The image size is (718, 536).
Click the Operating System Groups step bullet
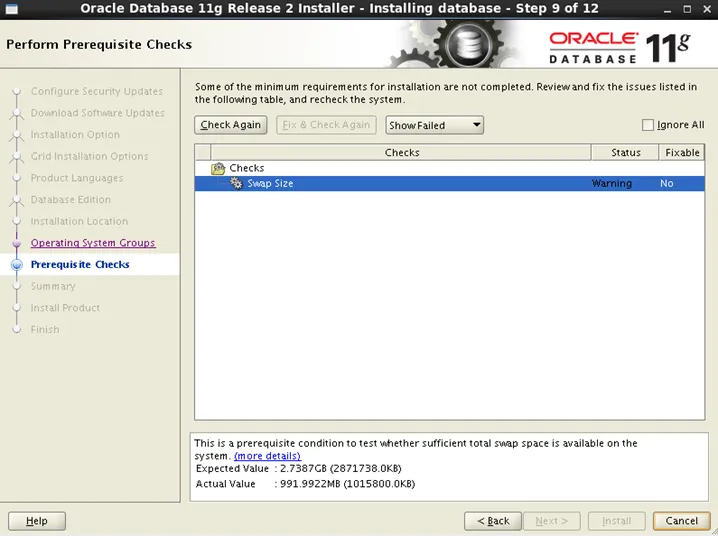click(17, 243)
